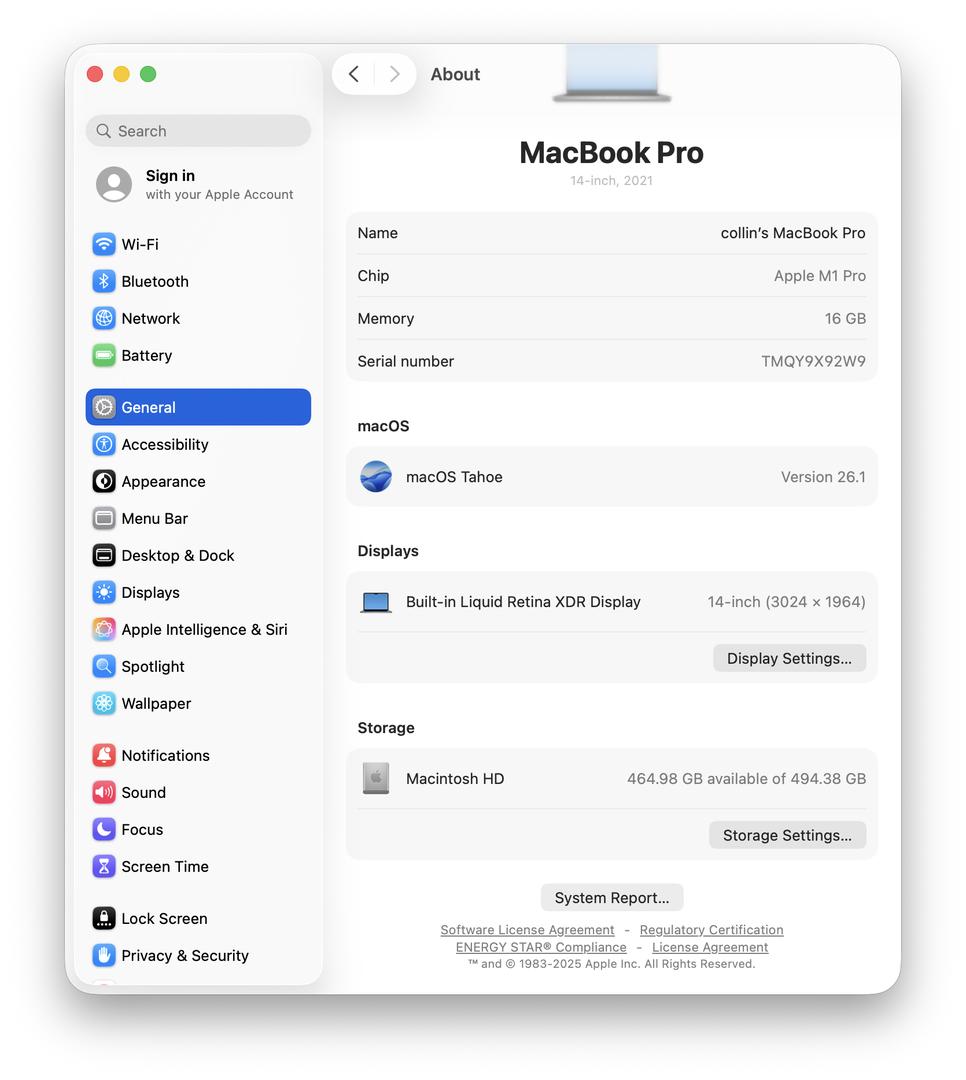Click the Display Settings... button

[790, 658]
